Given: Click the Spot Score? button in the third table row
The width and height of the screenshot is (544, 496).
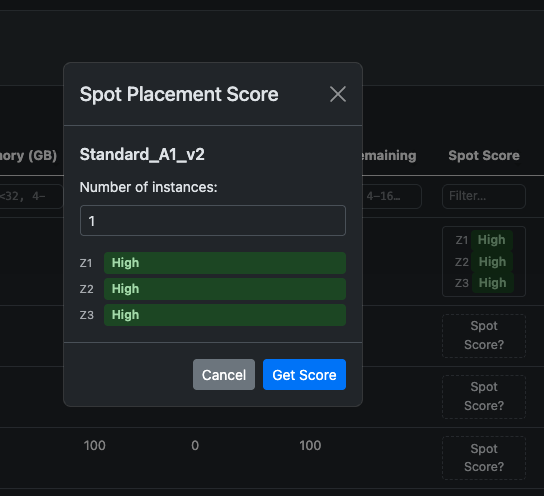Looking at the screenshot, I should click(484, 396).
